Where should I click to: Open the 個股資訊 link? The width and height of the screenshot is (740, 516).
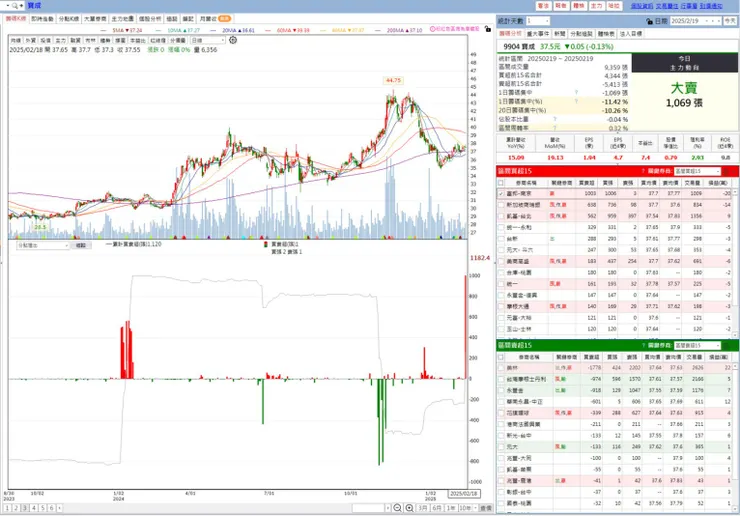click(x=642, y=6)
